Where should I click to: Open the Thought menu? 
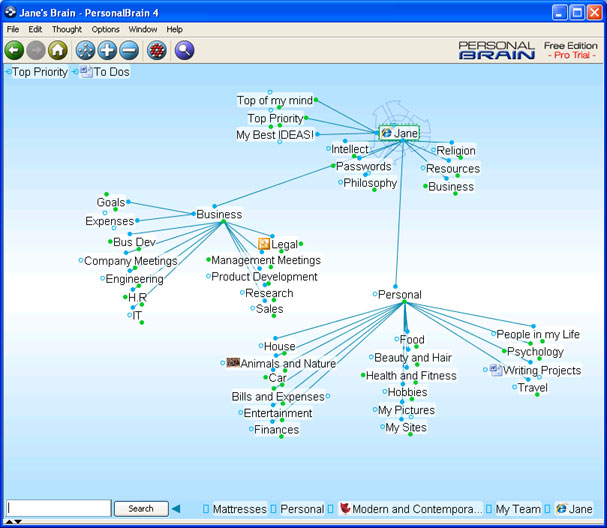point(67,29)
